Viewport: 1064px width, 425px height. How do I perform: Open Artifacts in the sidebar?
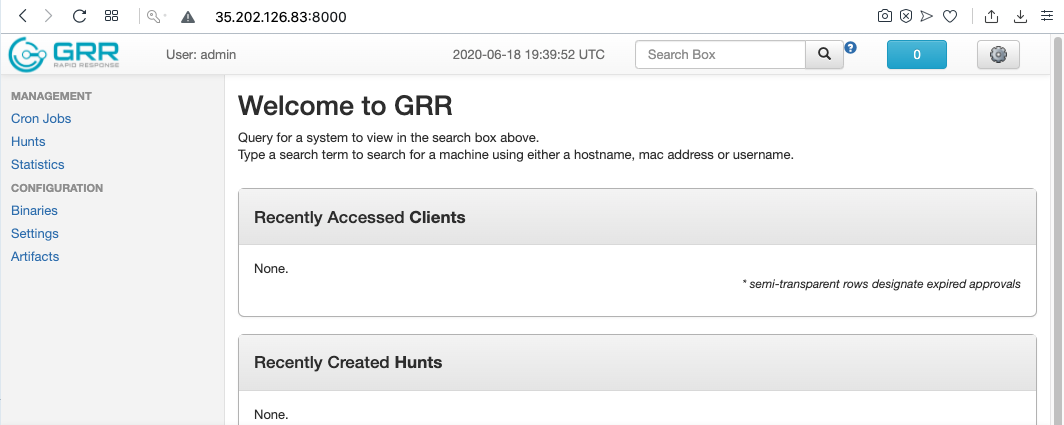(35, 257)
